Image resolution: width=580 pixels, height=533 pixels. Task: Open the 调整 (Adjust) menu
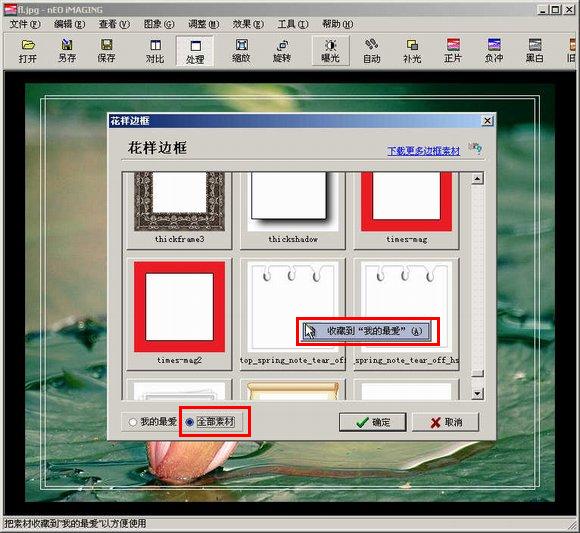(203, 24)
